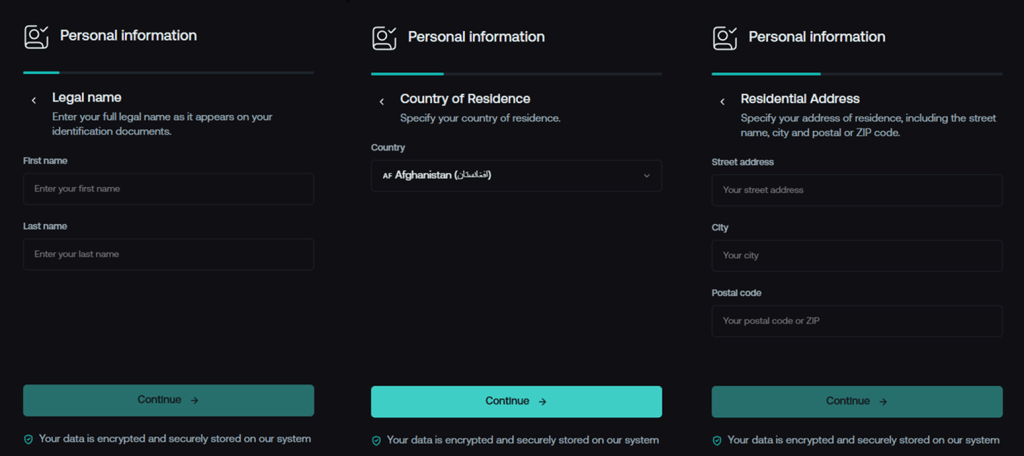Click Continue on the Legal name form
Image resolution: width=1024 pixels, height=456 pixels.
(x=168, y=400)
